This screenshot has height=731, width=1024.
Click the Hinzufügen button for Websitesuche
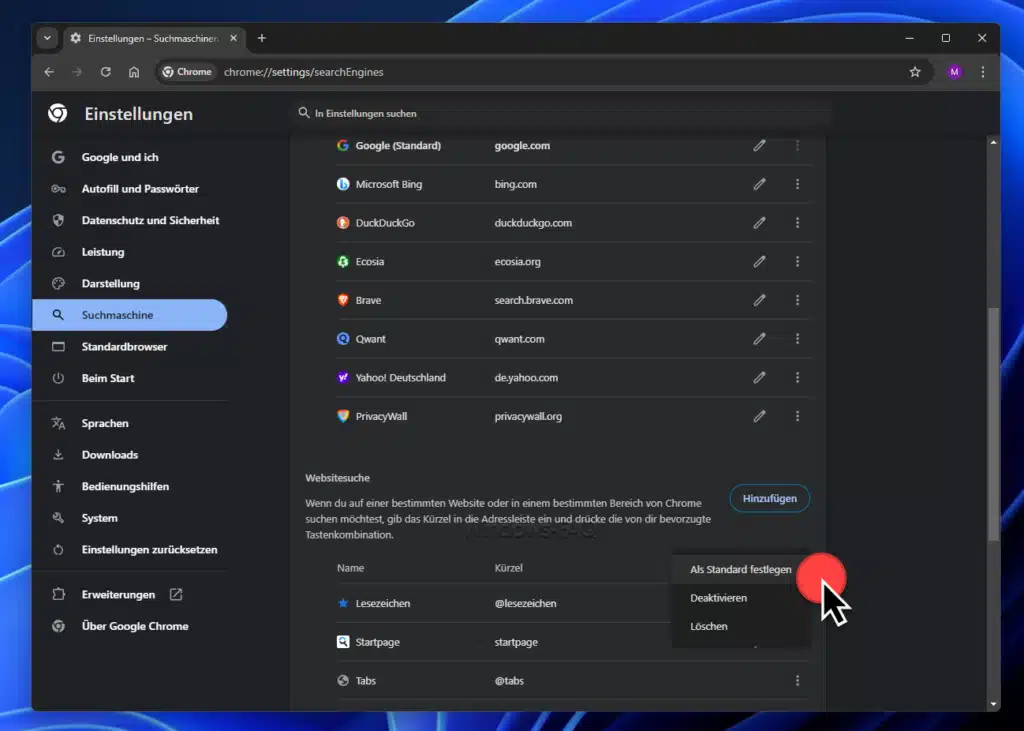(x=769, y=498)
